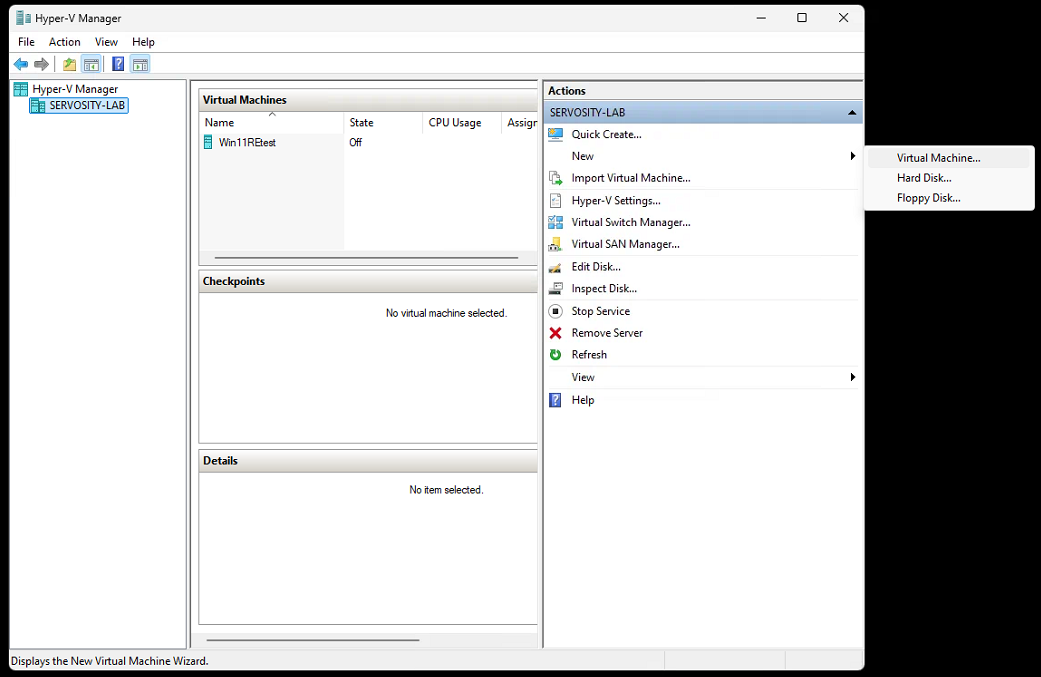The height and width of the screenshot is (677, 1041).
Task: Open the Action menu
Action: [x=64, y=42]
